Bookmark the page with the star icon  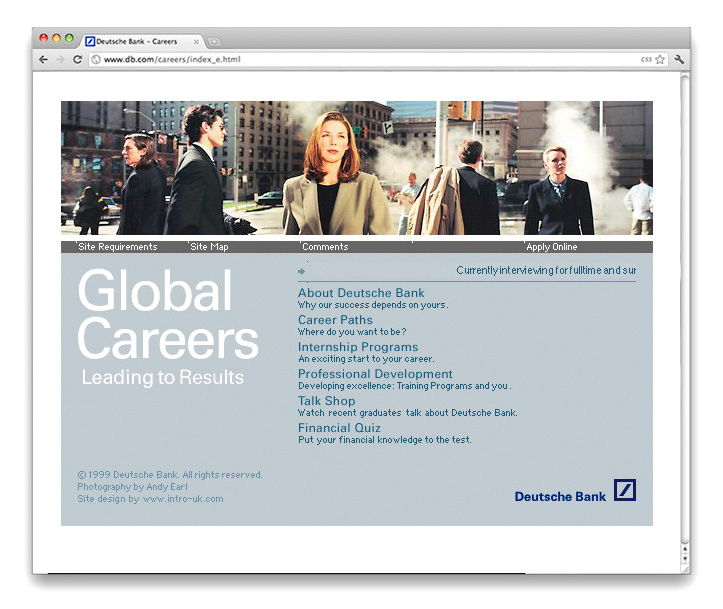(x=660, y=59)
